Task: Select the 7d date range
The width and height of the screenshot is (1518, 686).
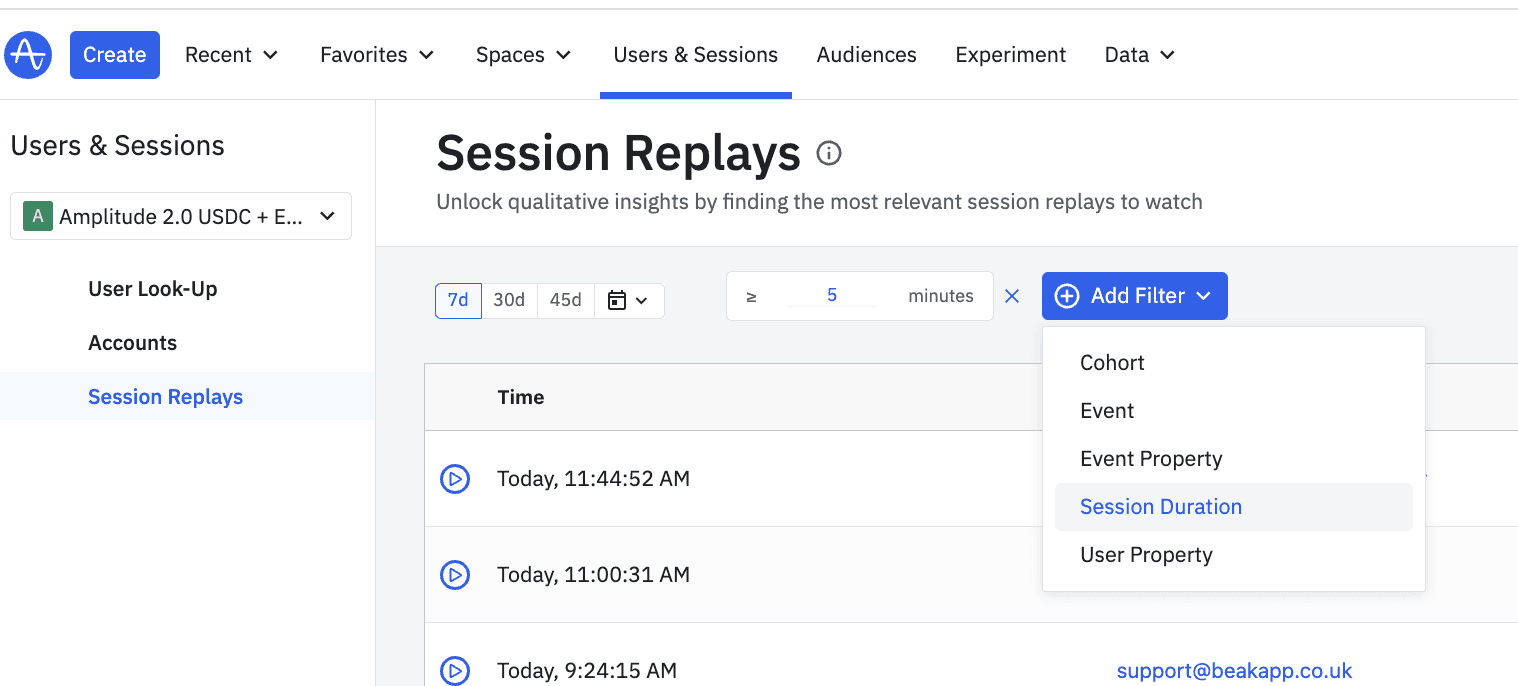Action: [x=458, y=300]
